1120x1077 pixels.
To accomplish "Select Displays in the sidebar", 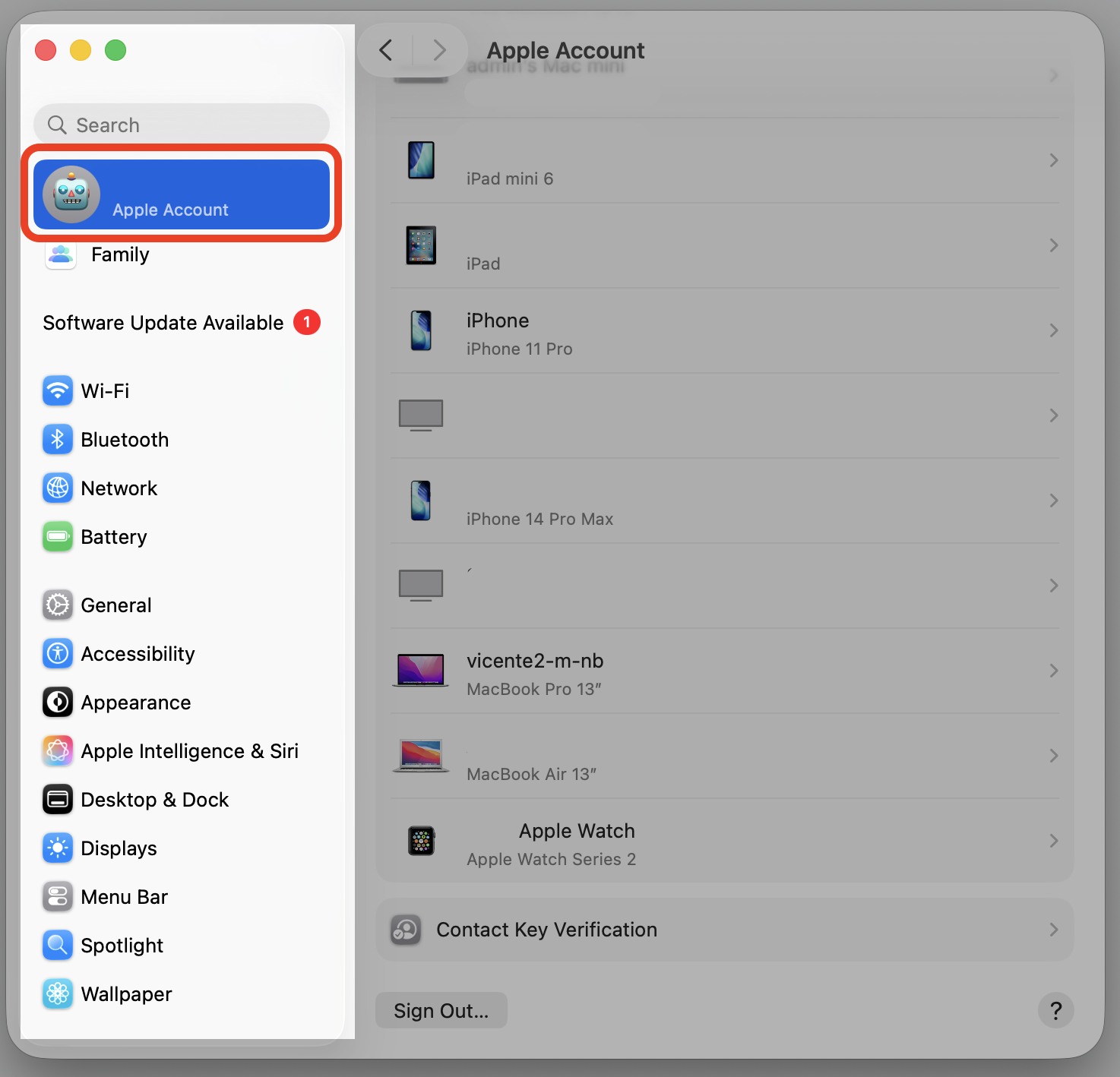I will (182, 848).
